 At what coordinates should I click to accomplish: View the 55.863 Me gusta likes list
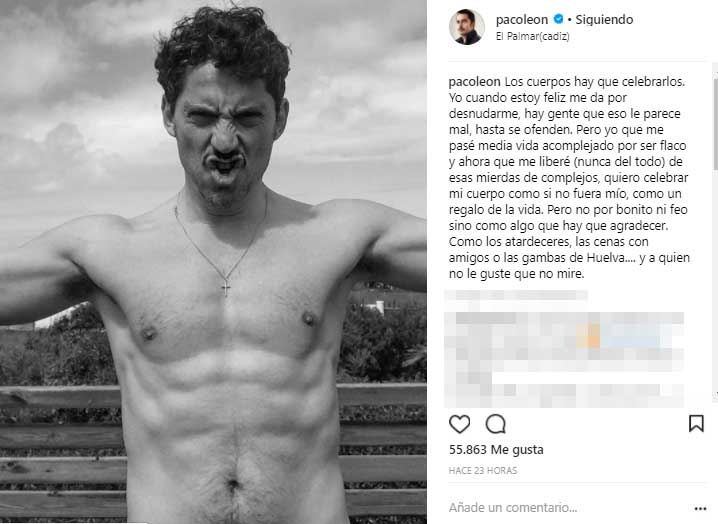pyautogui.click(x=496, y=450)
